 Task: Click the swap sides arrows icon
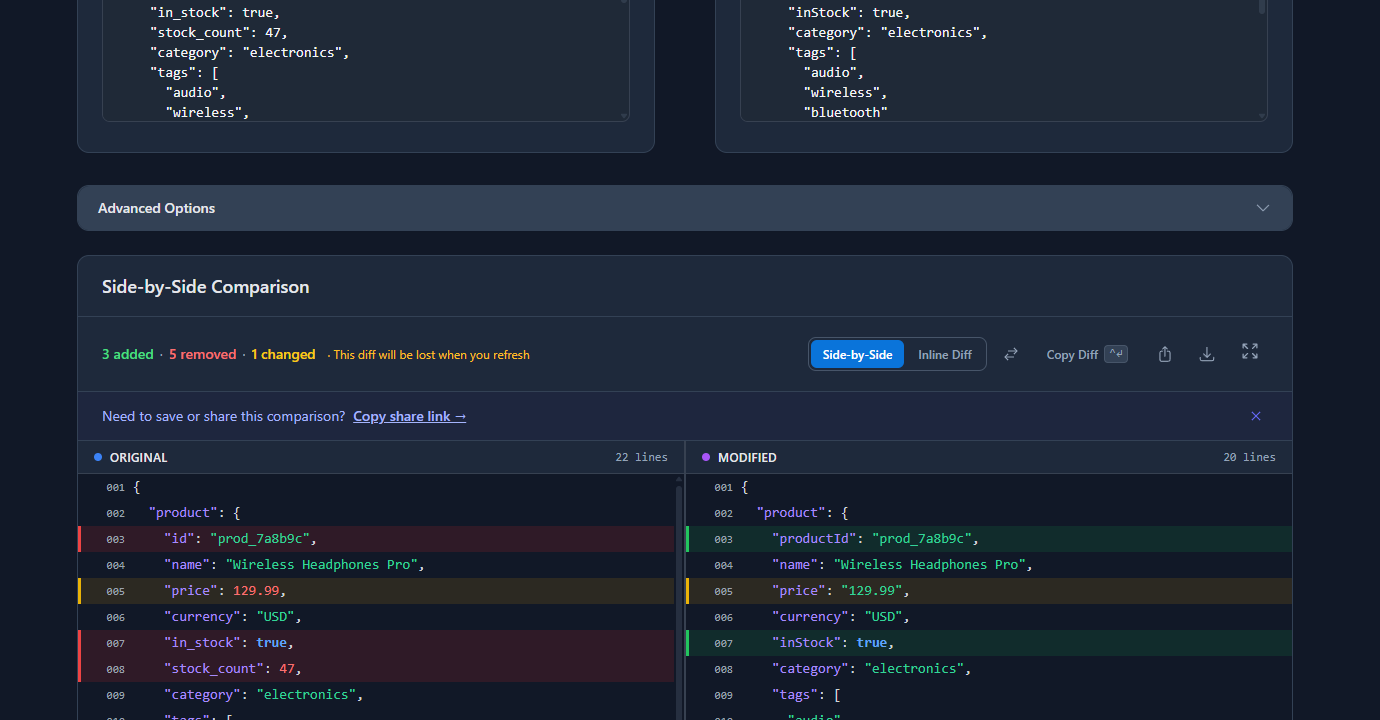pyautogui.click(x=1011, y=353)
